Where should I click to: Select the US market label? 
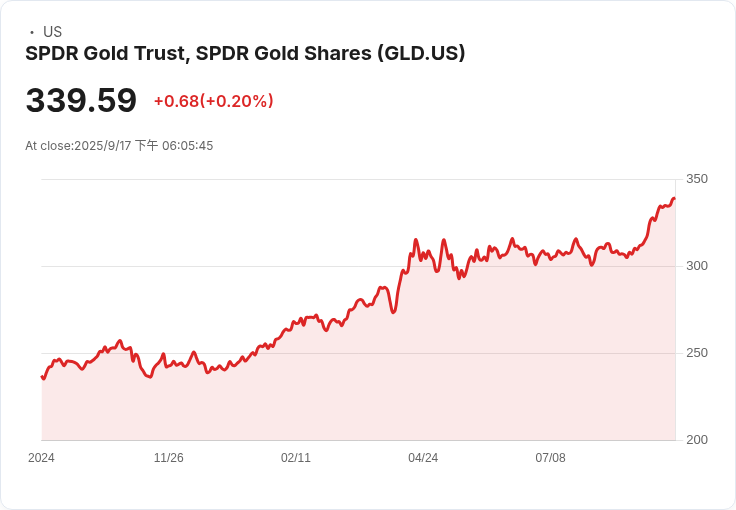coord(52,32)
